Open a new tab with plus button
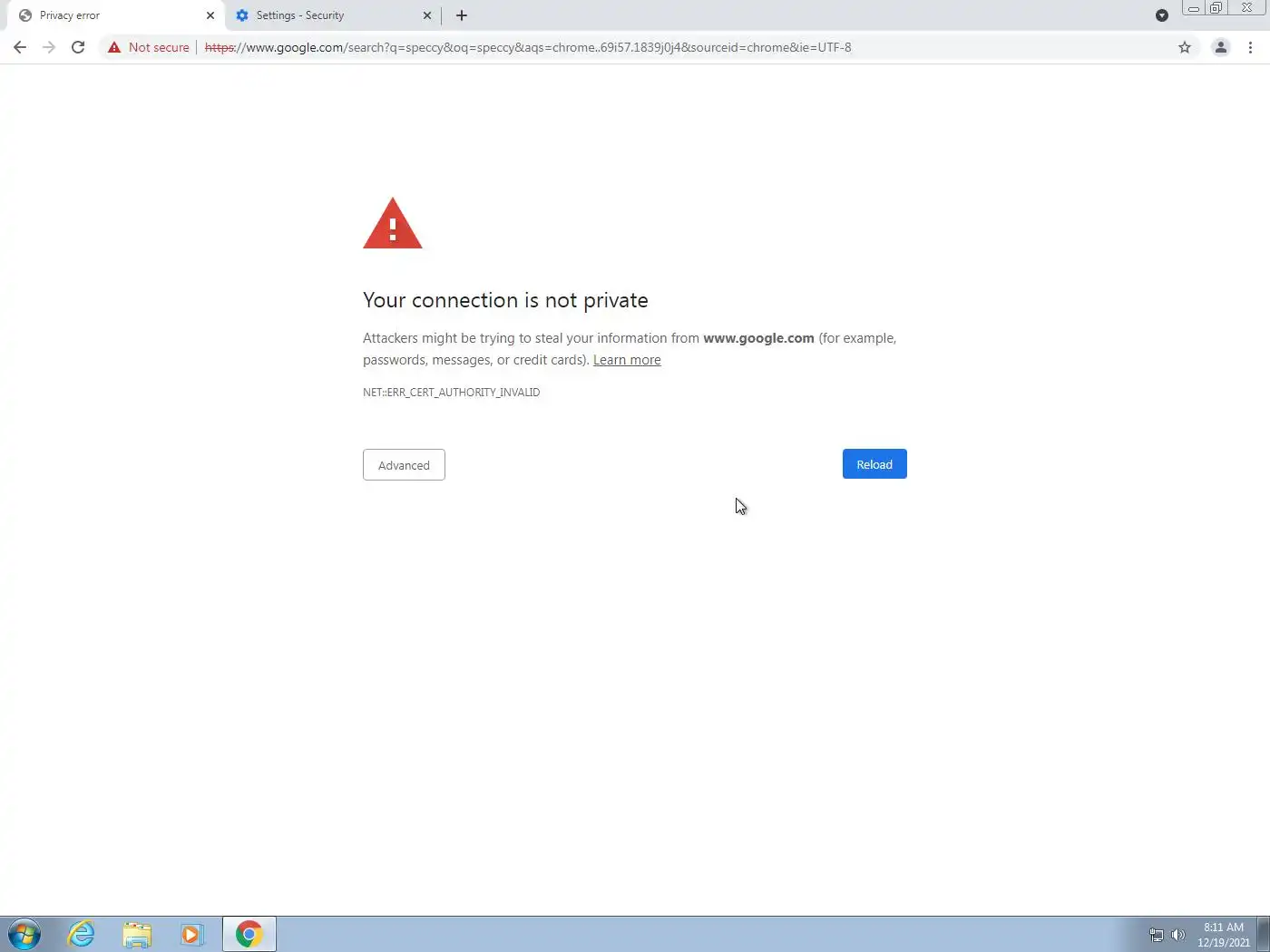The width and height of the screenshot is (1270, 952). 462,15
